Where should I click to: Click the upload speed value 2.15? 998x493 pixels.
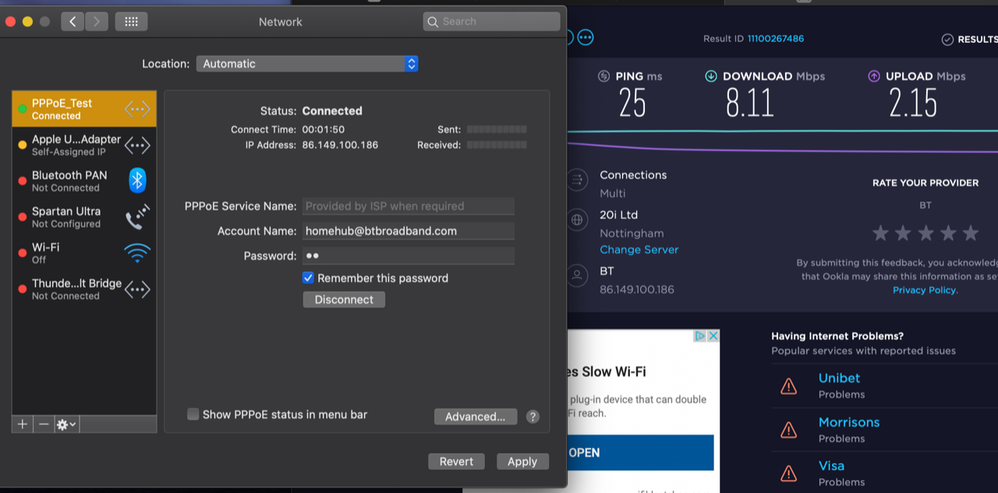(x=913, y=103)
